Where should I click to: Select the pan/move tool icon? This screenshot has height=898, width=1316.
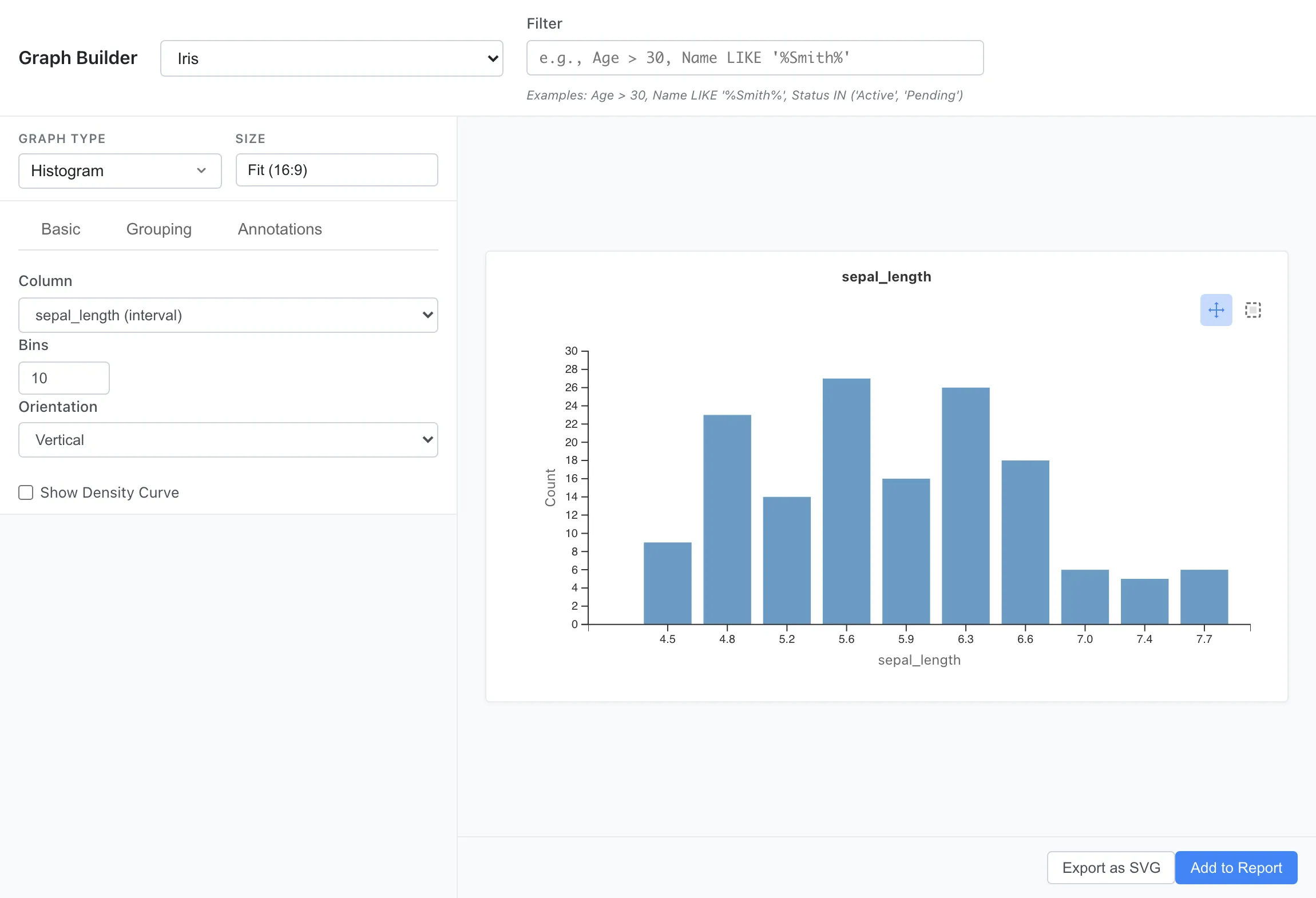[1216, 310]
